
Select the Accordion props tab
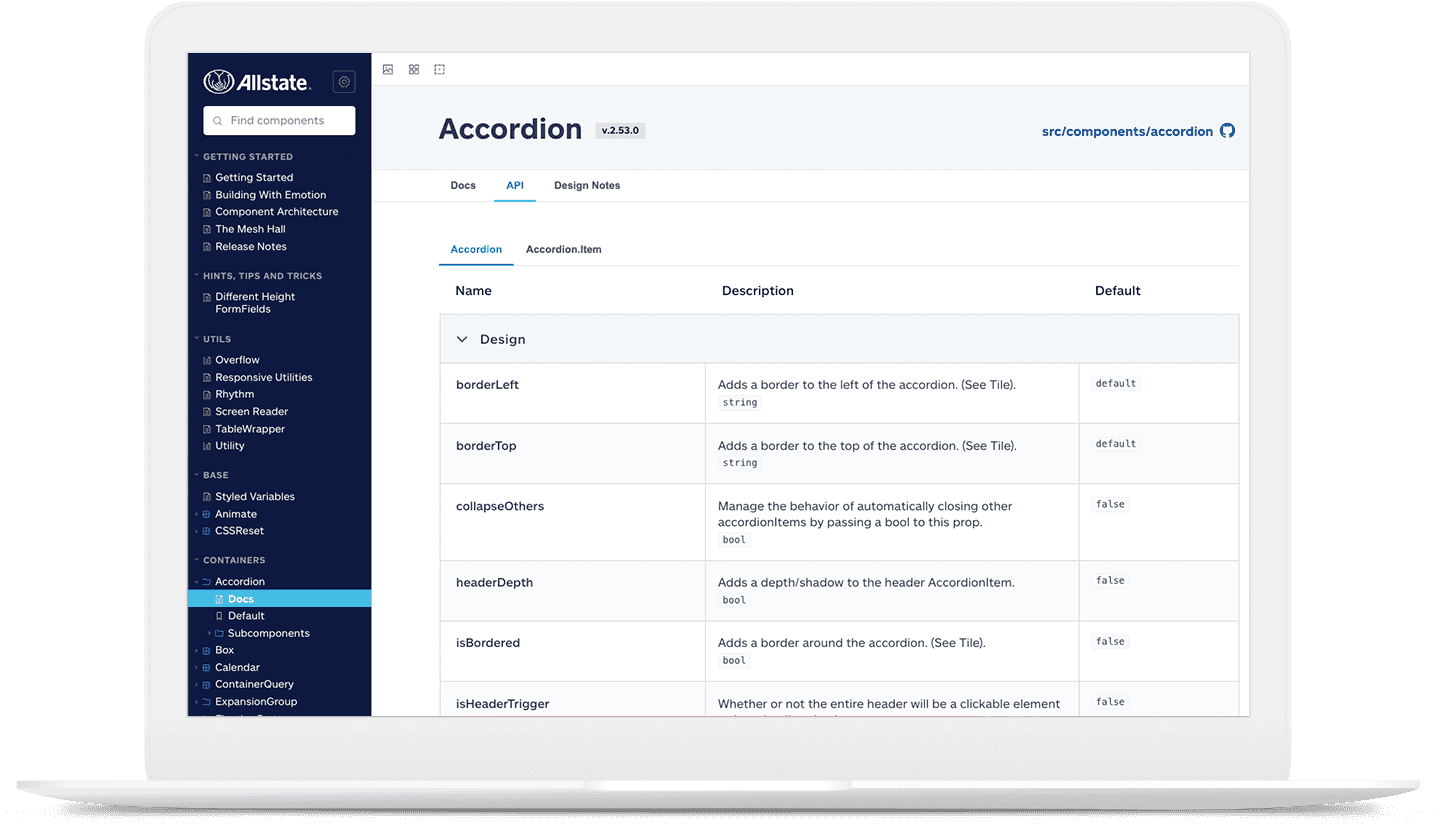(476, 249)
